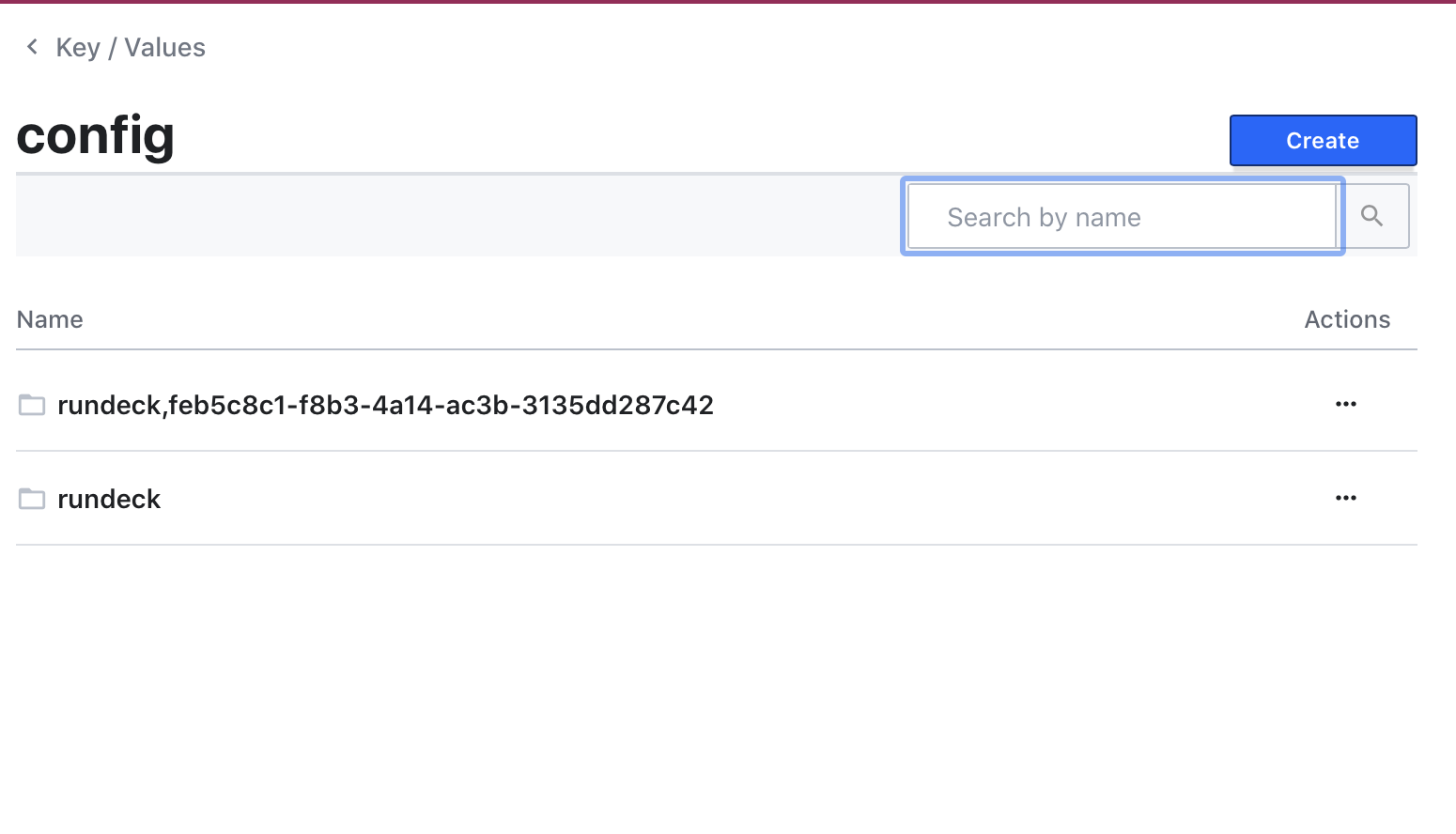Click the magnifying glass search icon
The height and width of the screenshot is (834, 1456).
pos(1372,216)
